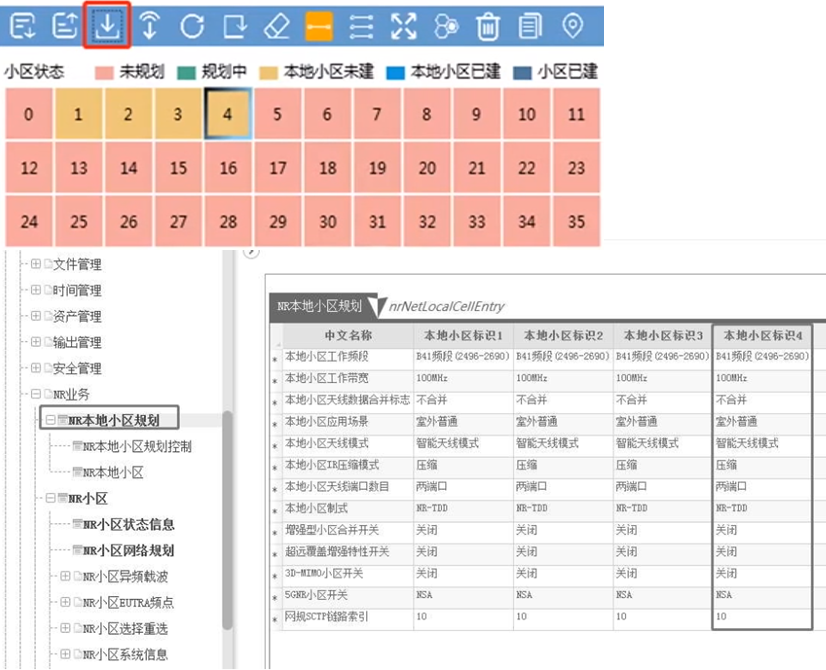This screenshot has width=826, height=670.
Task: Click the highlighted download icon in the toolbar
Action: pyautogui.click(x=107, y=25)
